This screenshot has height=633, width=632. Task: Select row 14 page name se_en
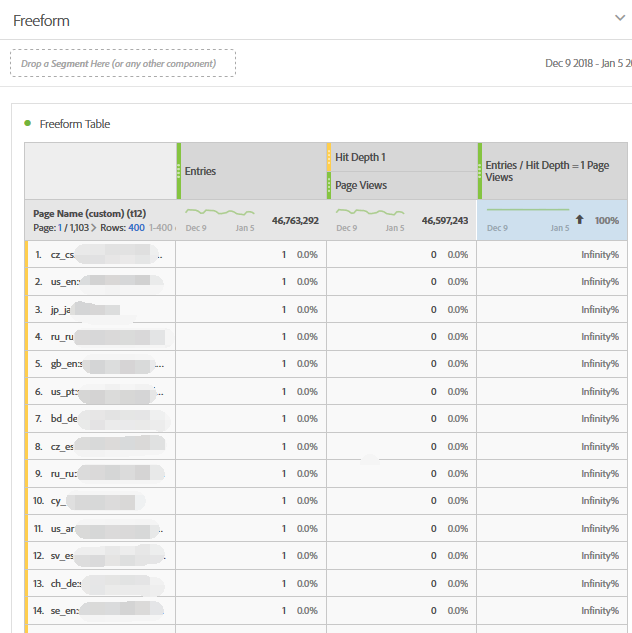pyautogui.click(x=100, y=611)
